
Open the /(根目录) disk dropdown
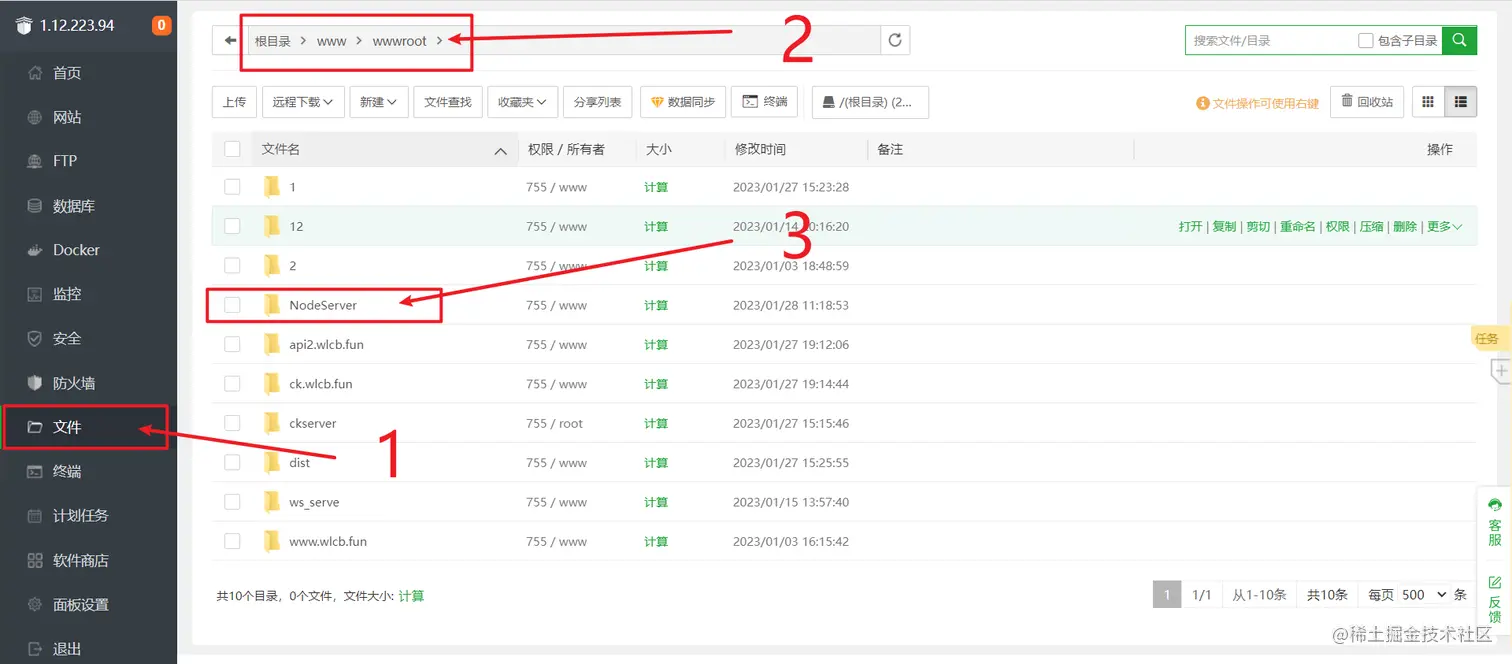870,102
